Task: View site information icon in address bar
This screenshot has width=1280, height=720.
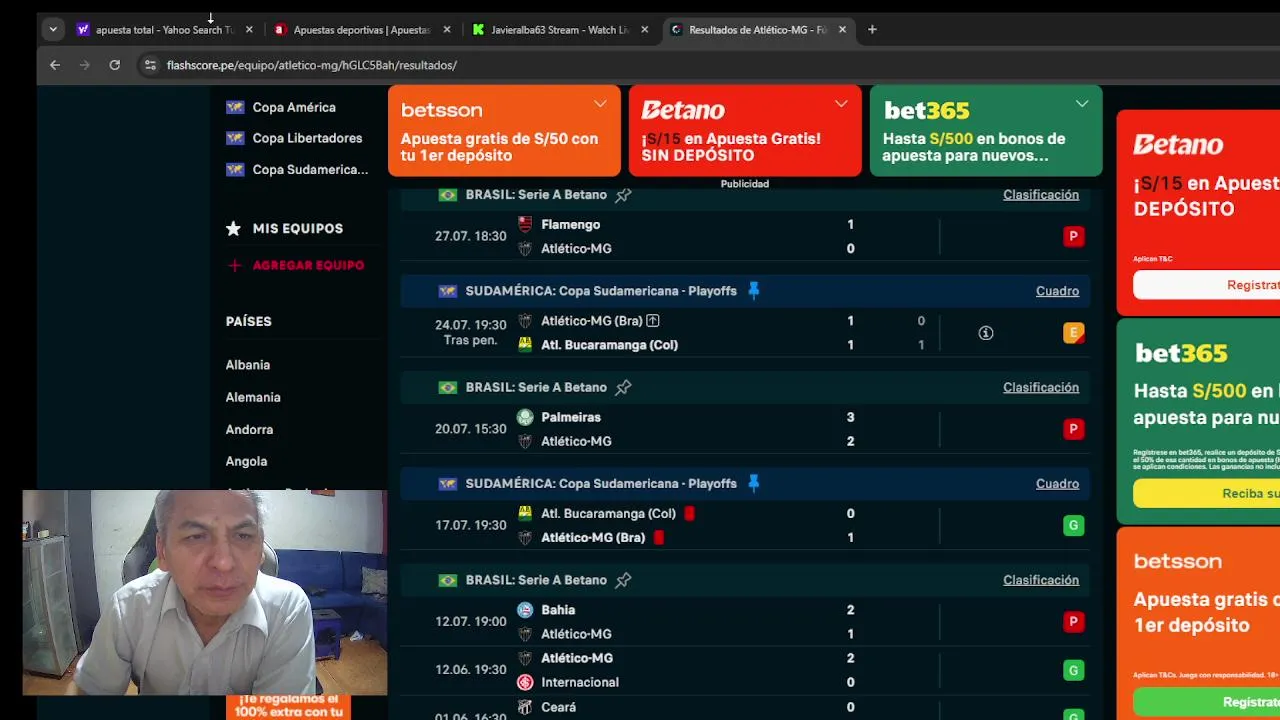Action: click(x=150, y=65)
